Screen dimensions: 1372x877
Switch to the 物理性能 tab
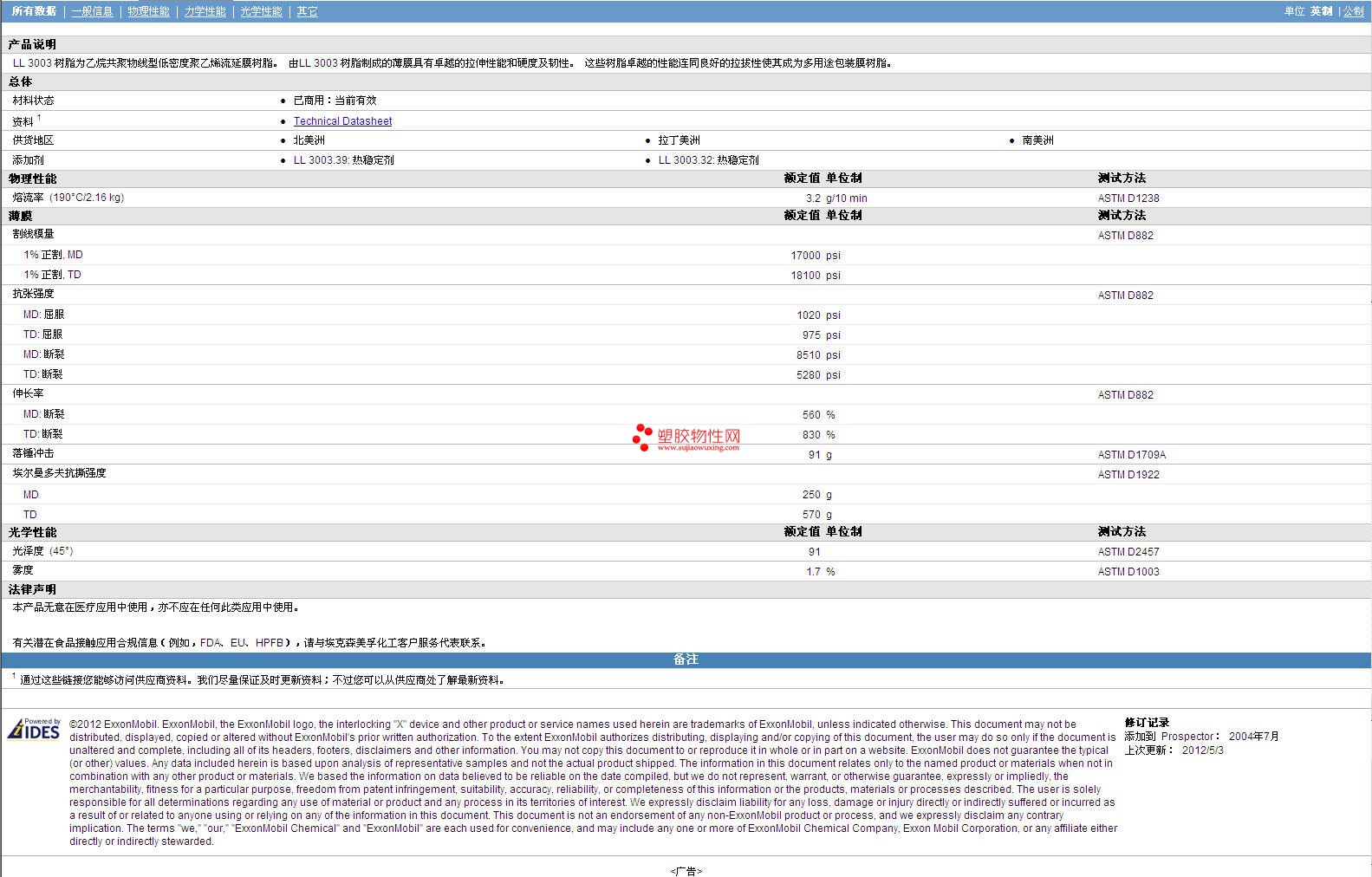pyautogui.click(x=148, y=11)
